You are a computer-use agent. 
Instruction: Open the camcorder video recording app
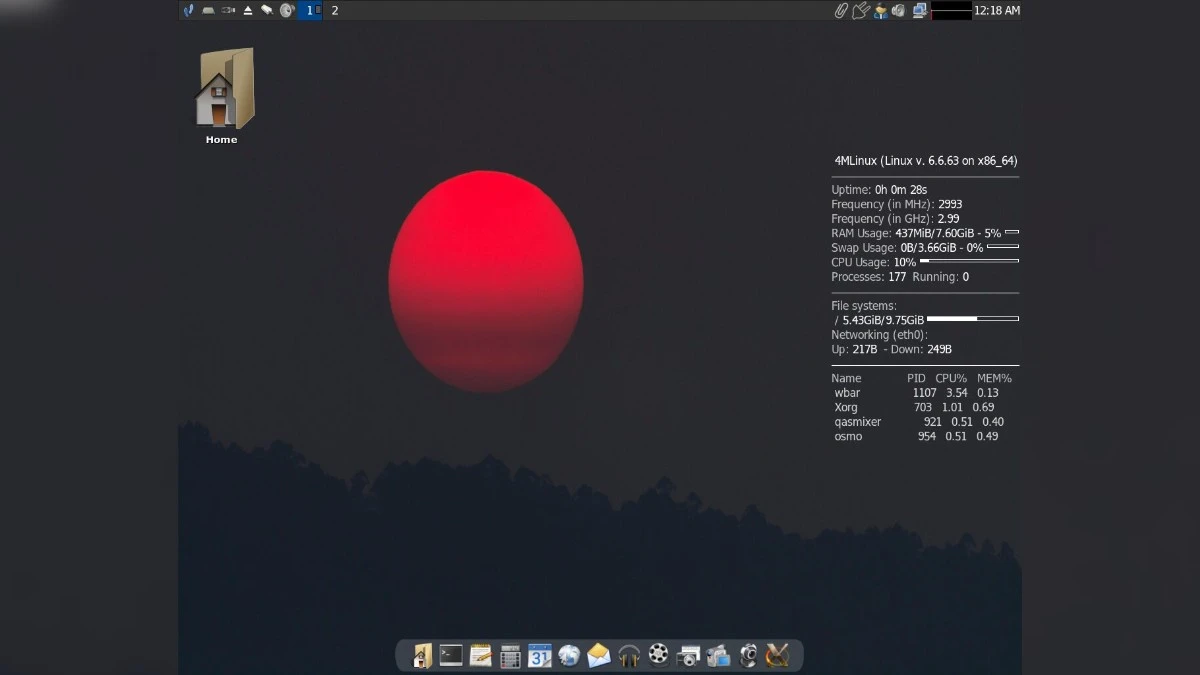click(x=718, y=655)
